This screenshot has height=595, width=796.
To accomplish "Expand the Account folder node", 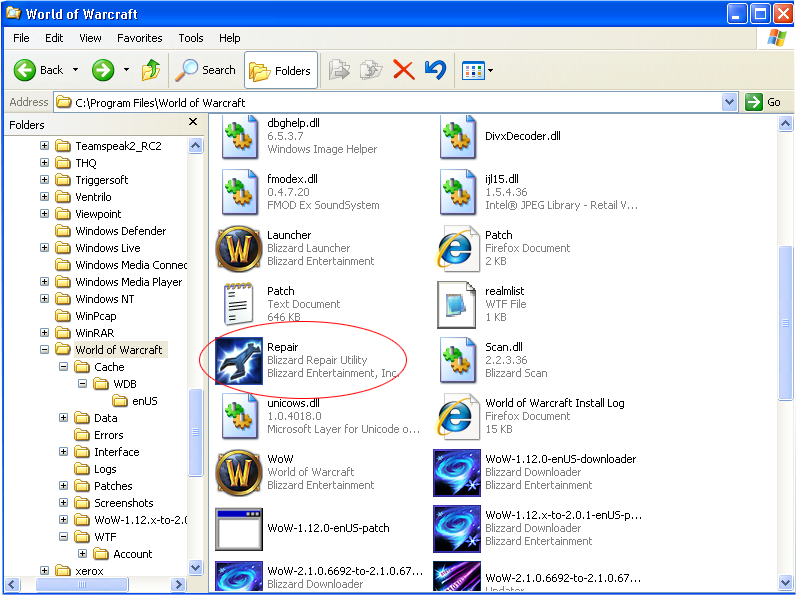I will click(x=82, y=553).
